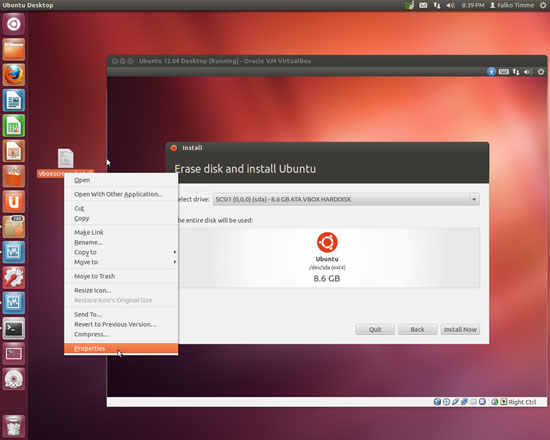The image size is (550, 440).
Task: Launch LibreOffice Calc from the dock
Action: 14,126
